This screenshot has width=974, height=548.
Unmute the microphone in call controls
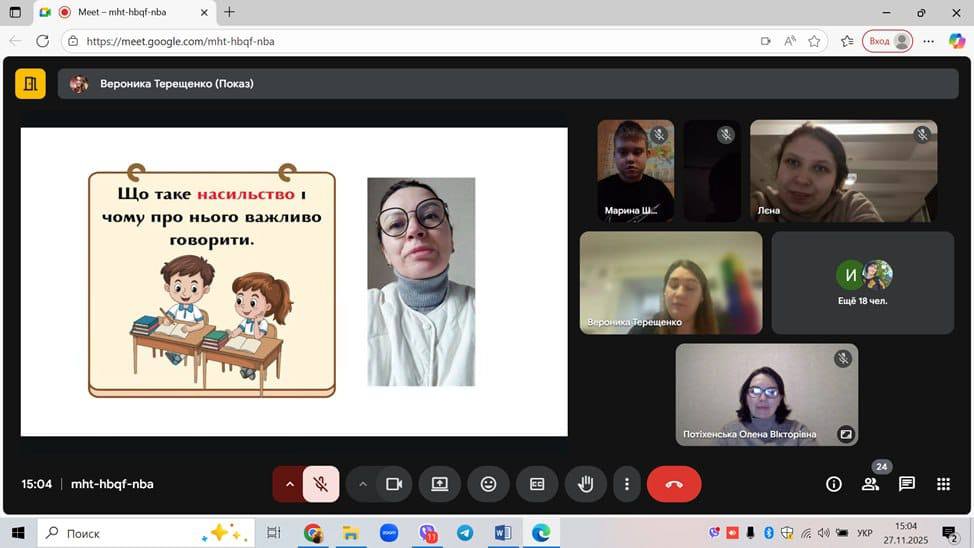point(321,484)
